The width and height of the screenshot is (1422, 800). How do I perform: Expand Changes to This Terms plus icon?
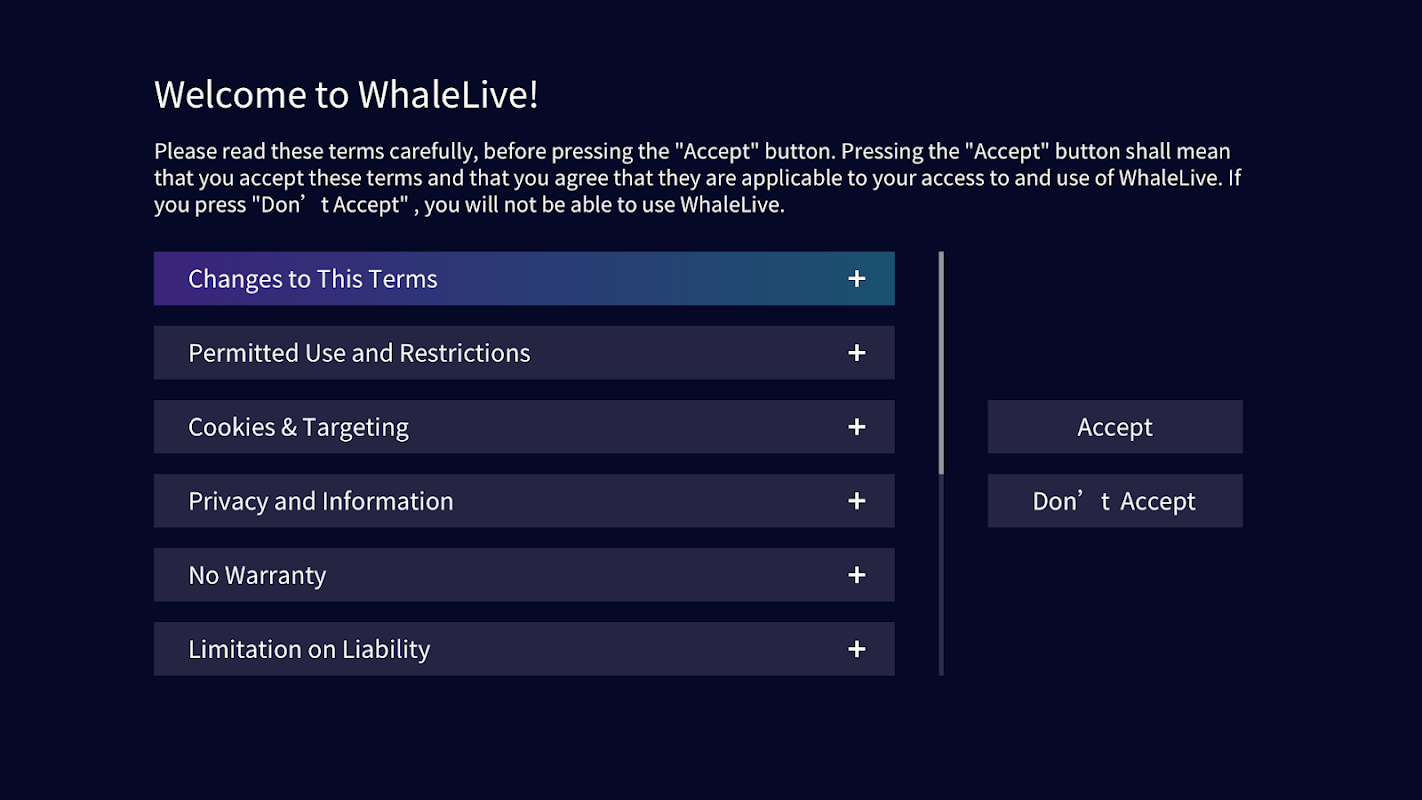(856, 279)
